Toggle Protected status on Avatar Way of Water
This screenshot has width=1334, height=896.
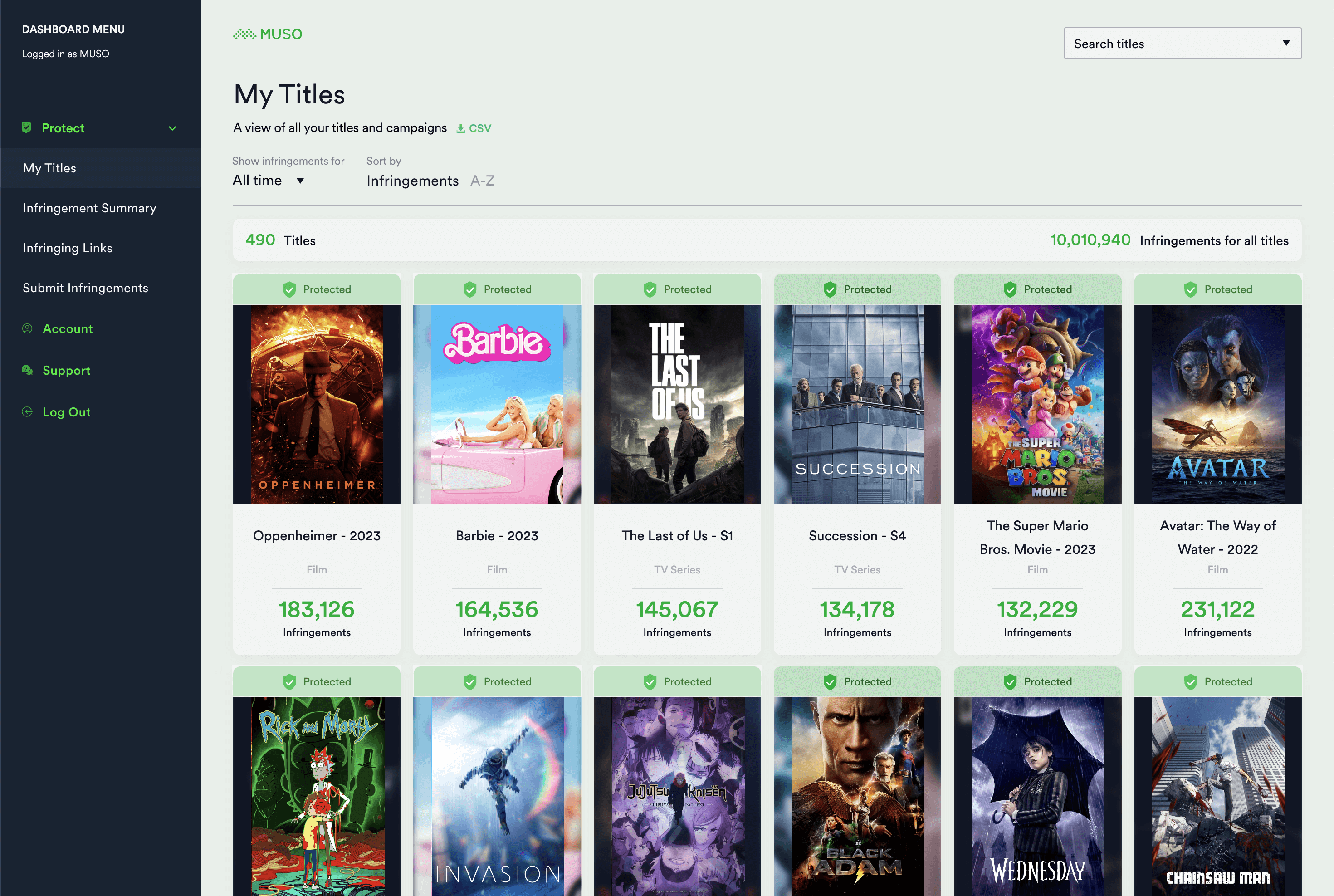[1217, 289]
